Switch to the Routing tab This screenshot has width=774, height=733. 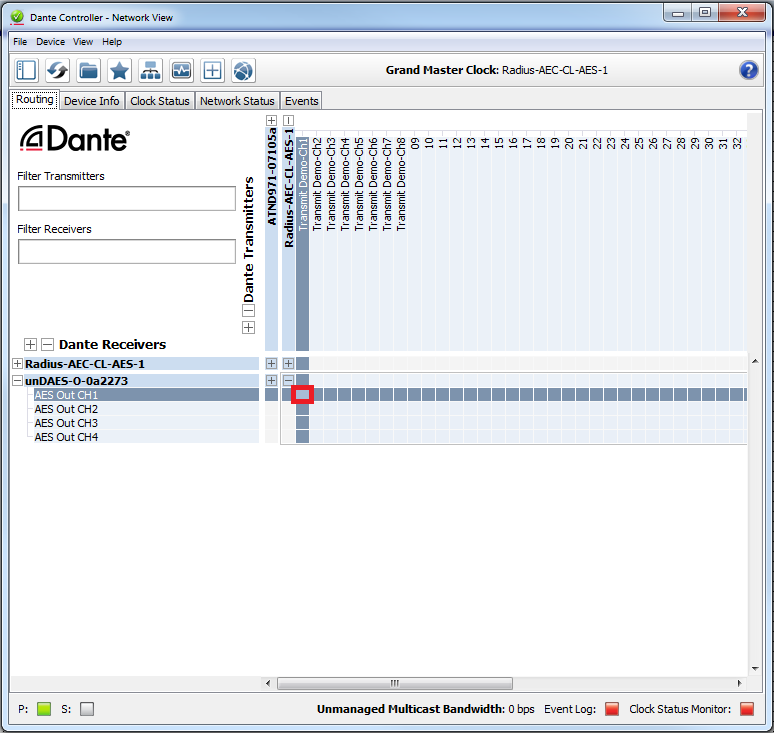(35, 100)
